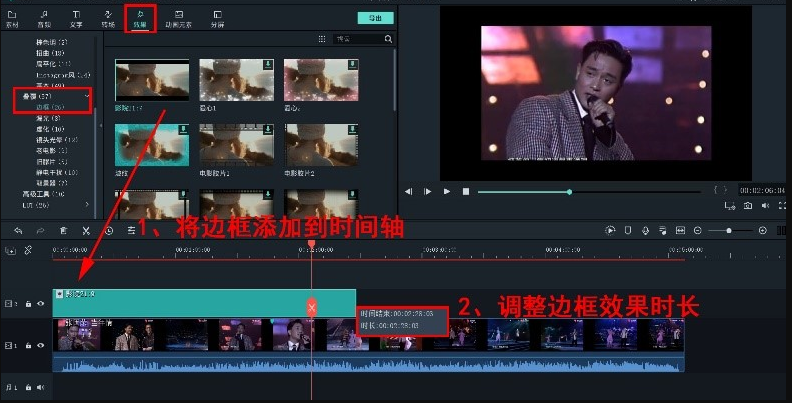Mute the audio track 1 speaker
The height and width of the screenshot is (403, 792).
[41, 386]
